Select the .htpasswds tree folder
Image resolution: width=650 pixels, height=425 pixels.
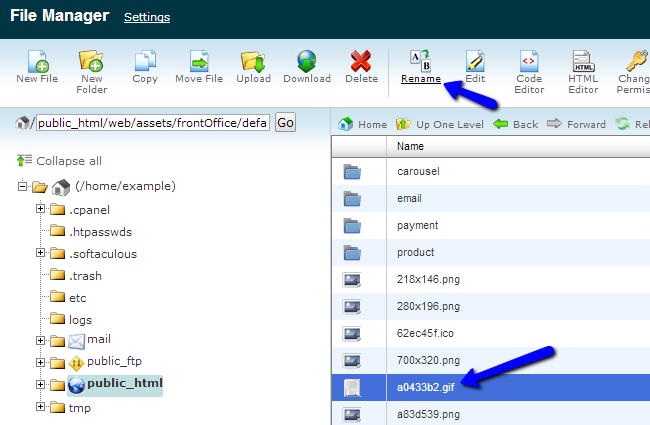[91, 231]
